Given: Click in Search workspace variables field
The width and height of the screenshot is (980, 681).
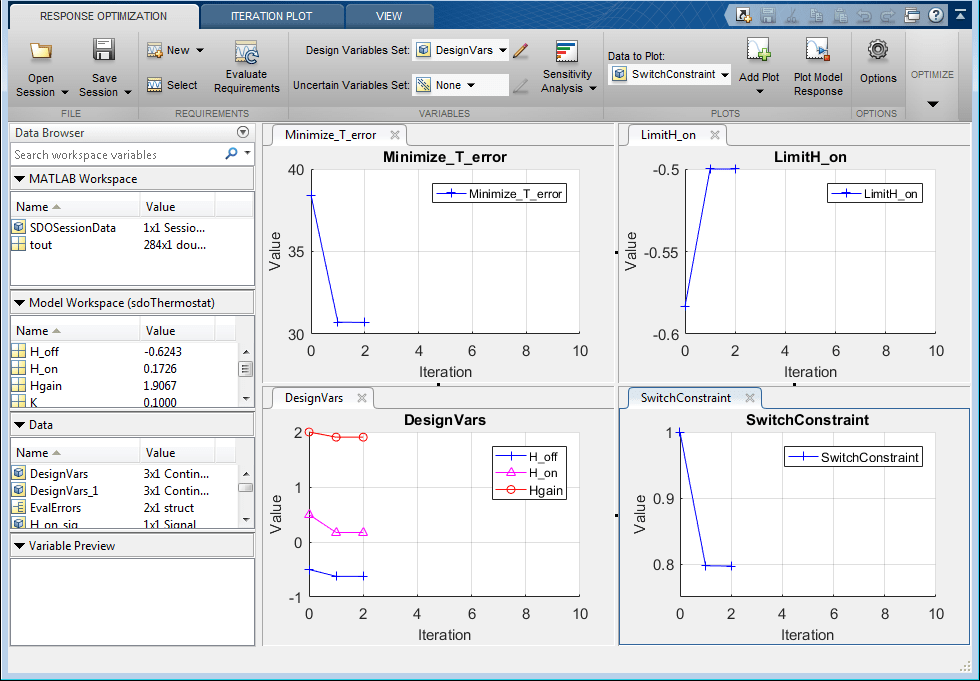Looking at the screenshot, I should (x=117, y=154).
